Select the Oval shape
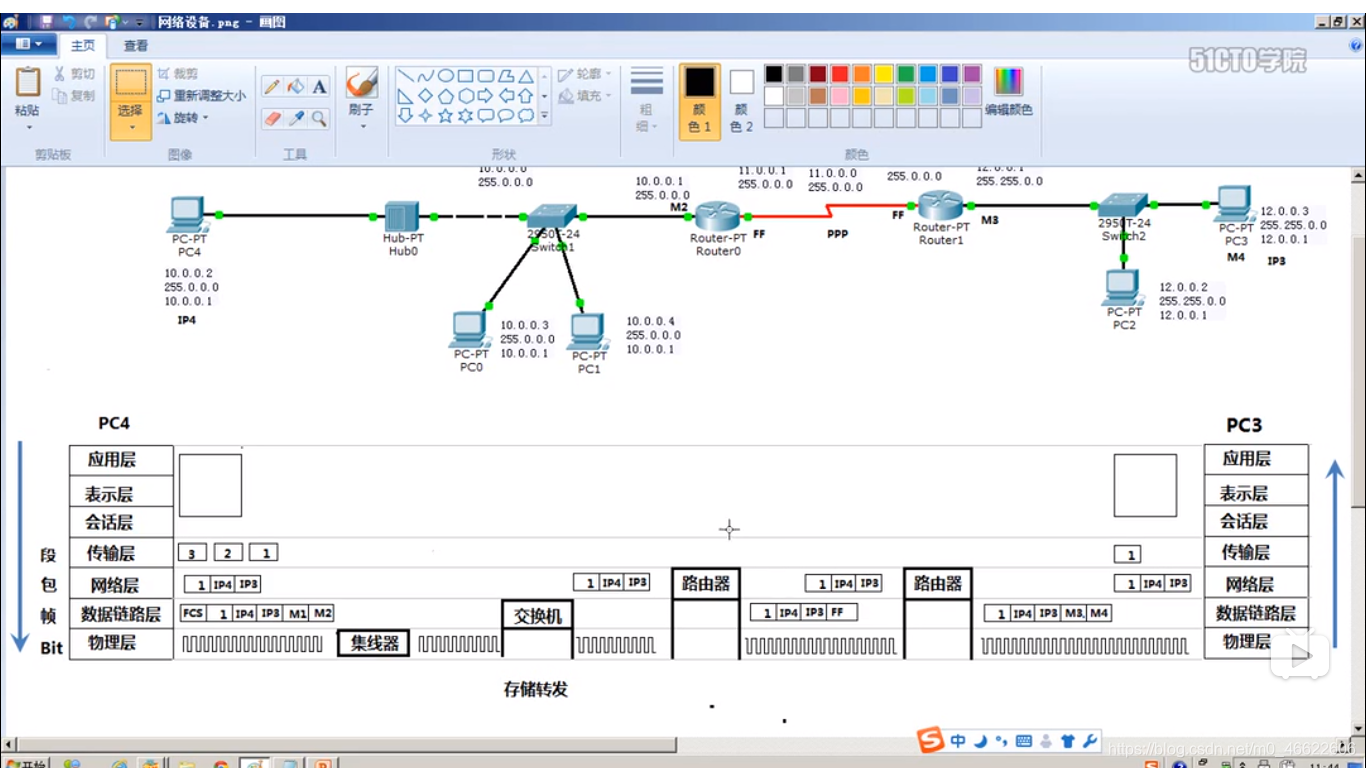Screen dimensions: 1366x768 coord(446,76)
